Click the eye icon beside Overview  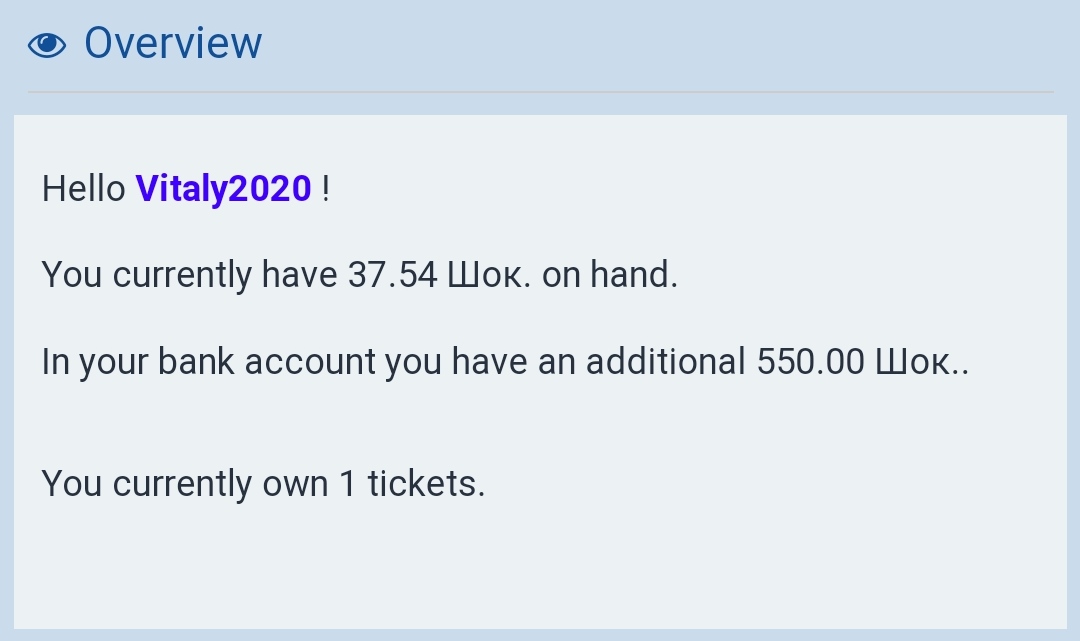click(x=47, y=45)
